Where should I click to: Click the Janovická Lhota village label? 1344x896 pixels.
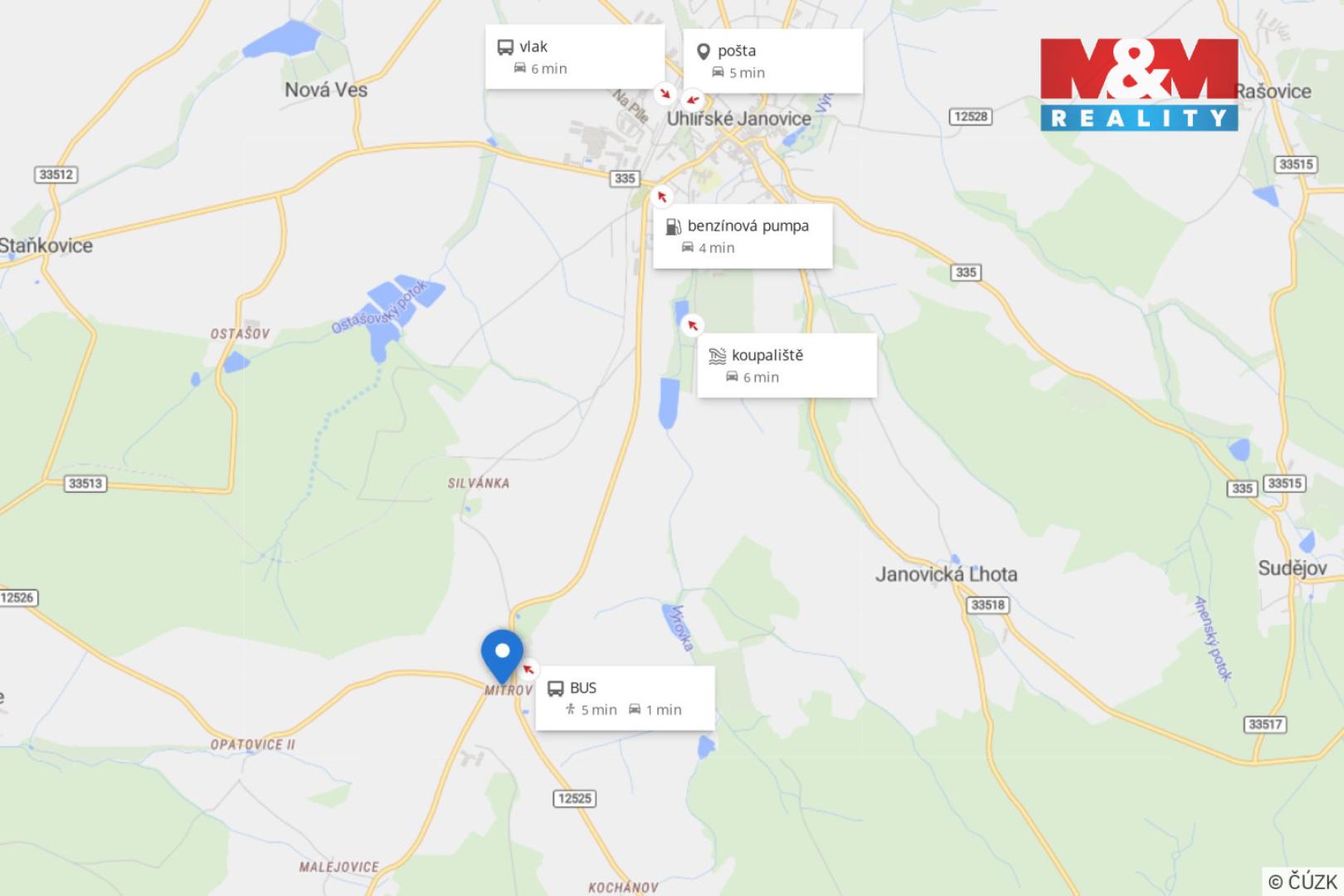(946, 574)
